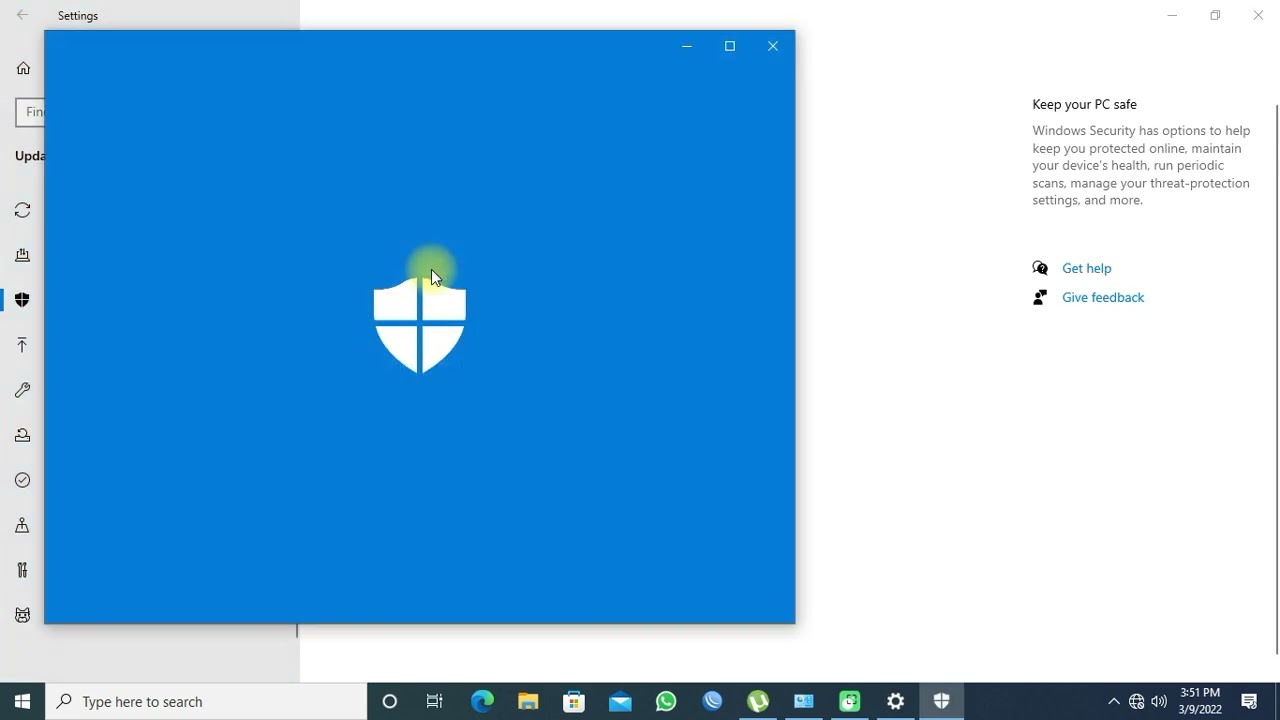Minimize the Settings window

(1172, 15)
